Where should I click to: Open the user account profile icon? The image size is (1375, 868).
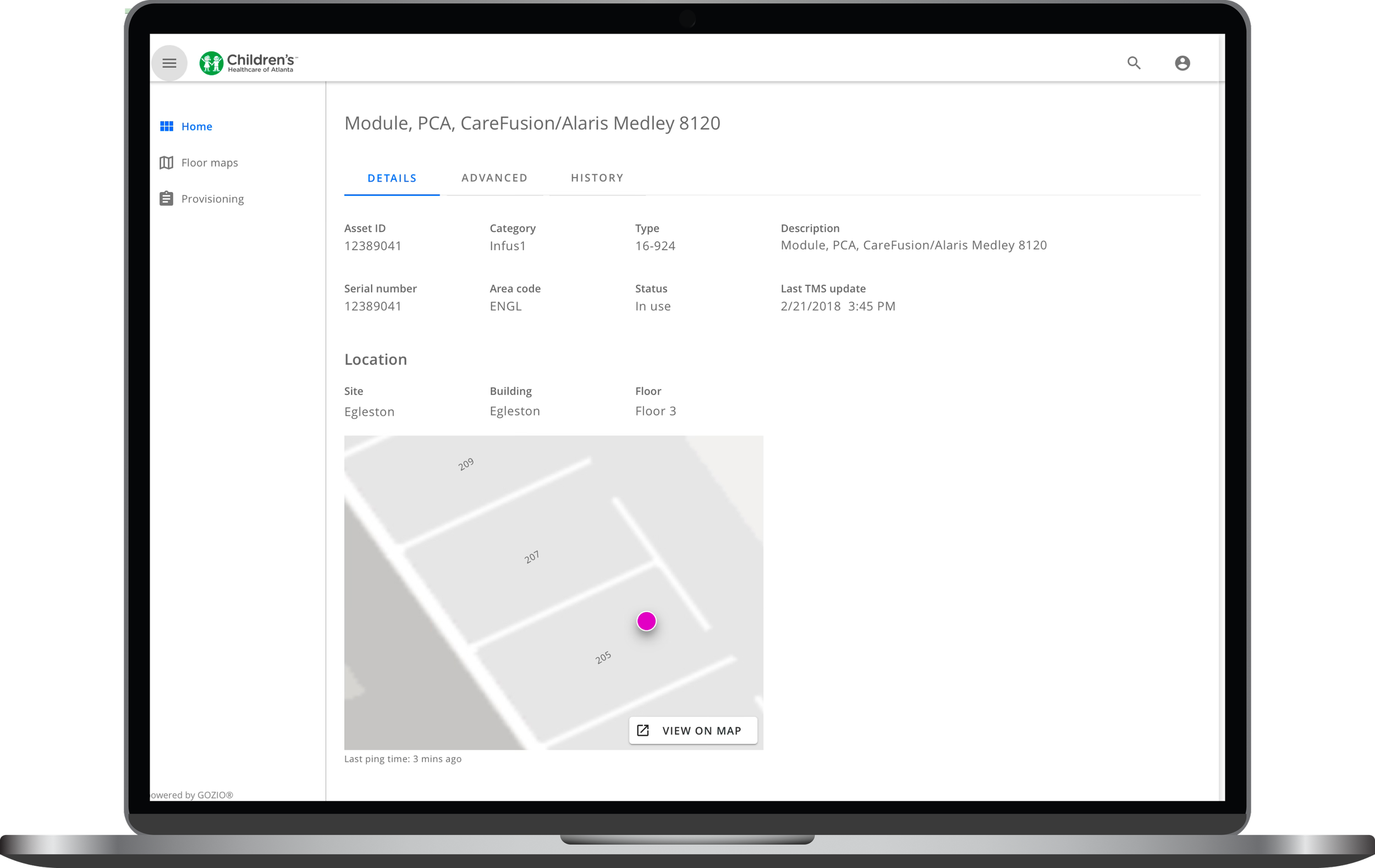1182,63
